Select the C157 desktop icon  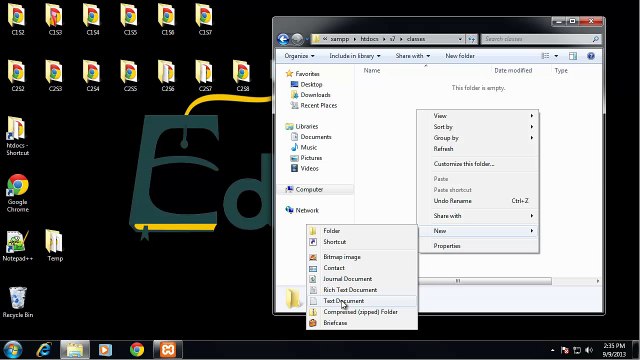pos(205,19)
